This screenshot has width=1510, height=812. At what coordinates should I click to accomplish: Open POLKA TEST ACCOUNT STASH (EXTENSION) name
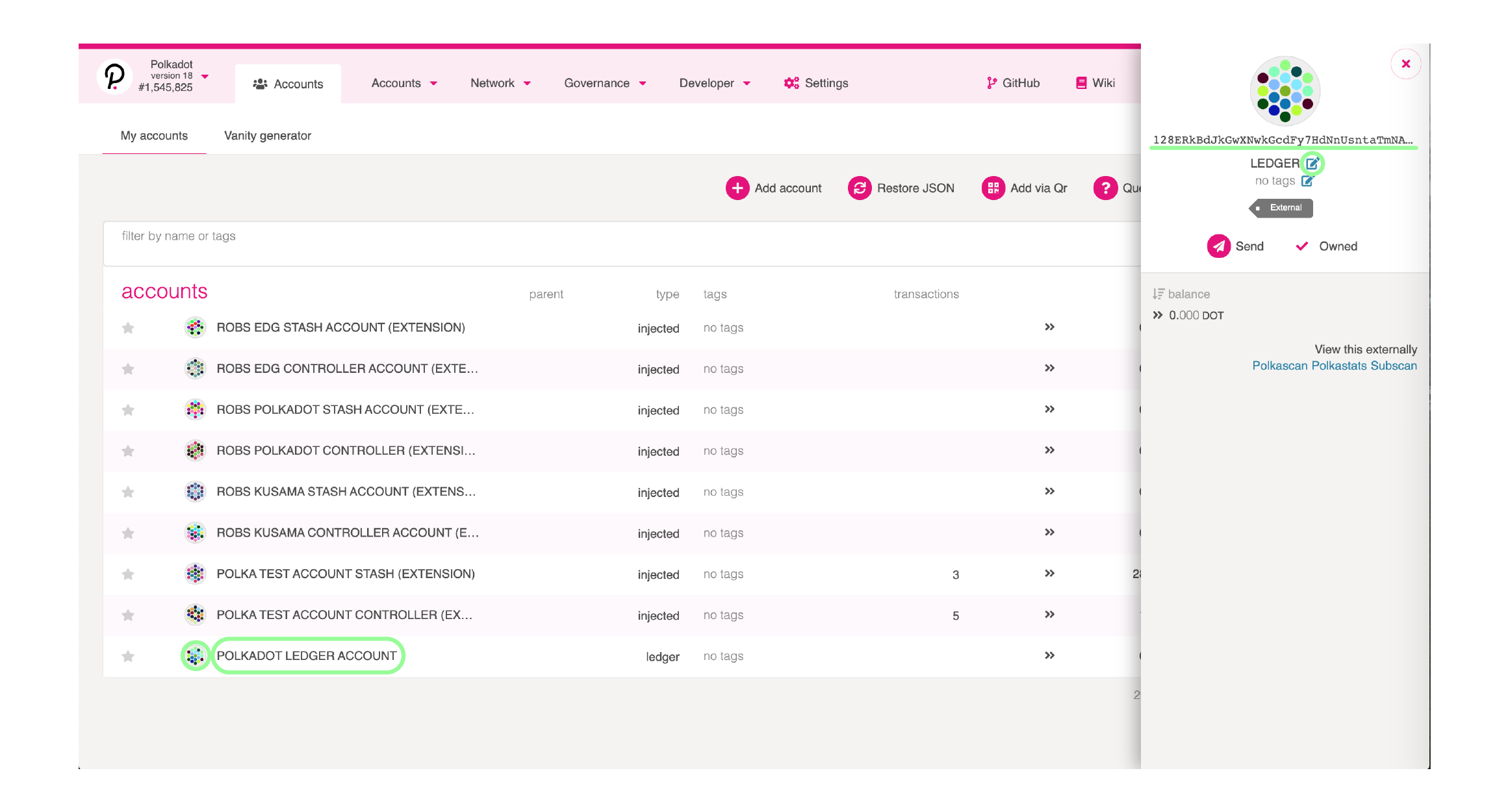coord(346,574)
